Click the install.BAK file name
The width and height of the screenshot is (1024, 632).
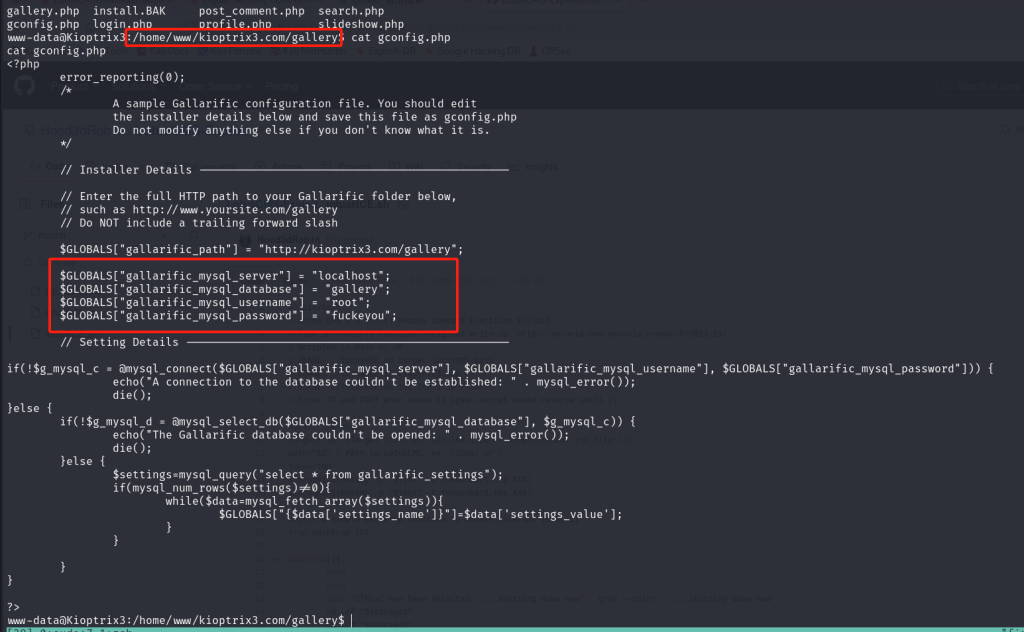click(x=129, y=11)
